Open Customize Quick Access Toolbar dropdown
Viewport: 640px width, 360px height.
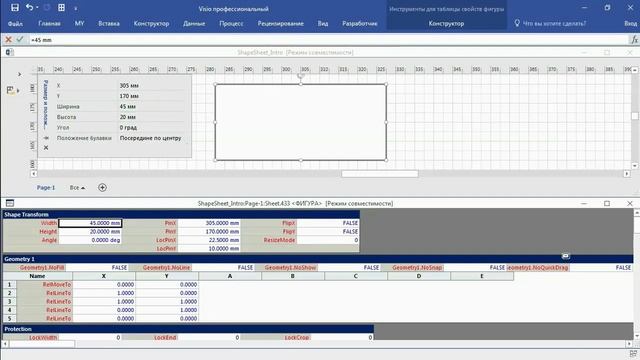pos(76,8)
